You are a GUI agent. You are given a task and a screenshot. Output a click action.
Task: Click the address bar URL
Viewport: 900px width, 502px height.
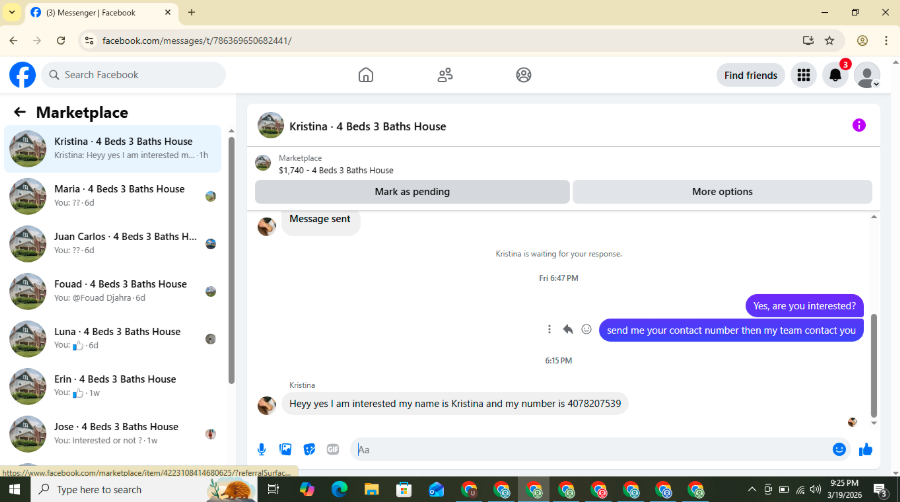197,41
